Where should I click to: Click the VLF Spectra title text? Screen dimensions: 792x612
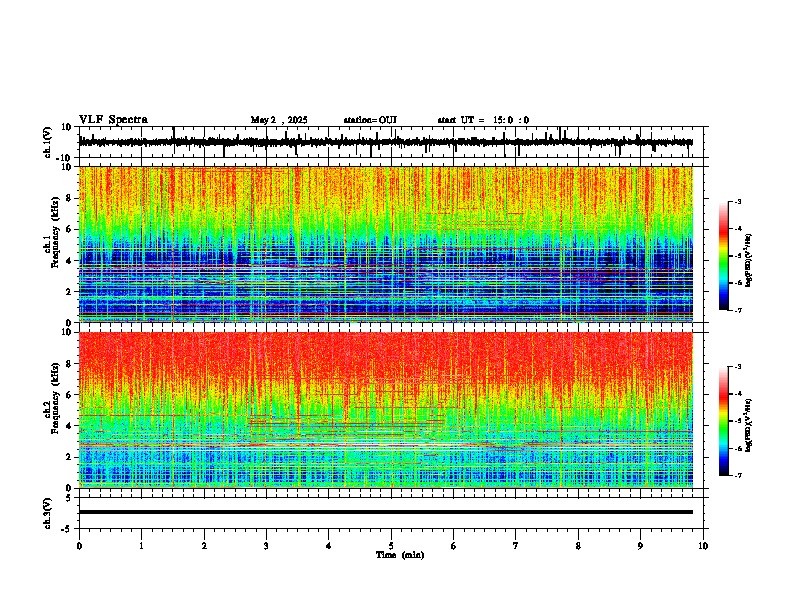click(x=113, y=119)
